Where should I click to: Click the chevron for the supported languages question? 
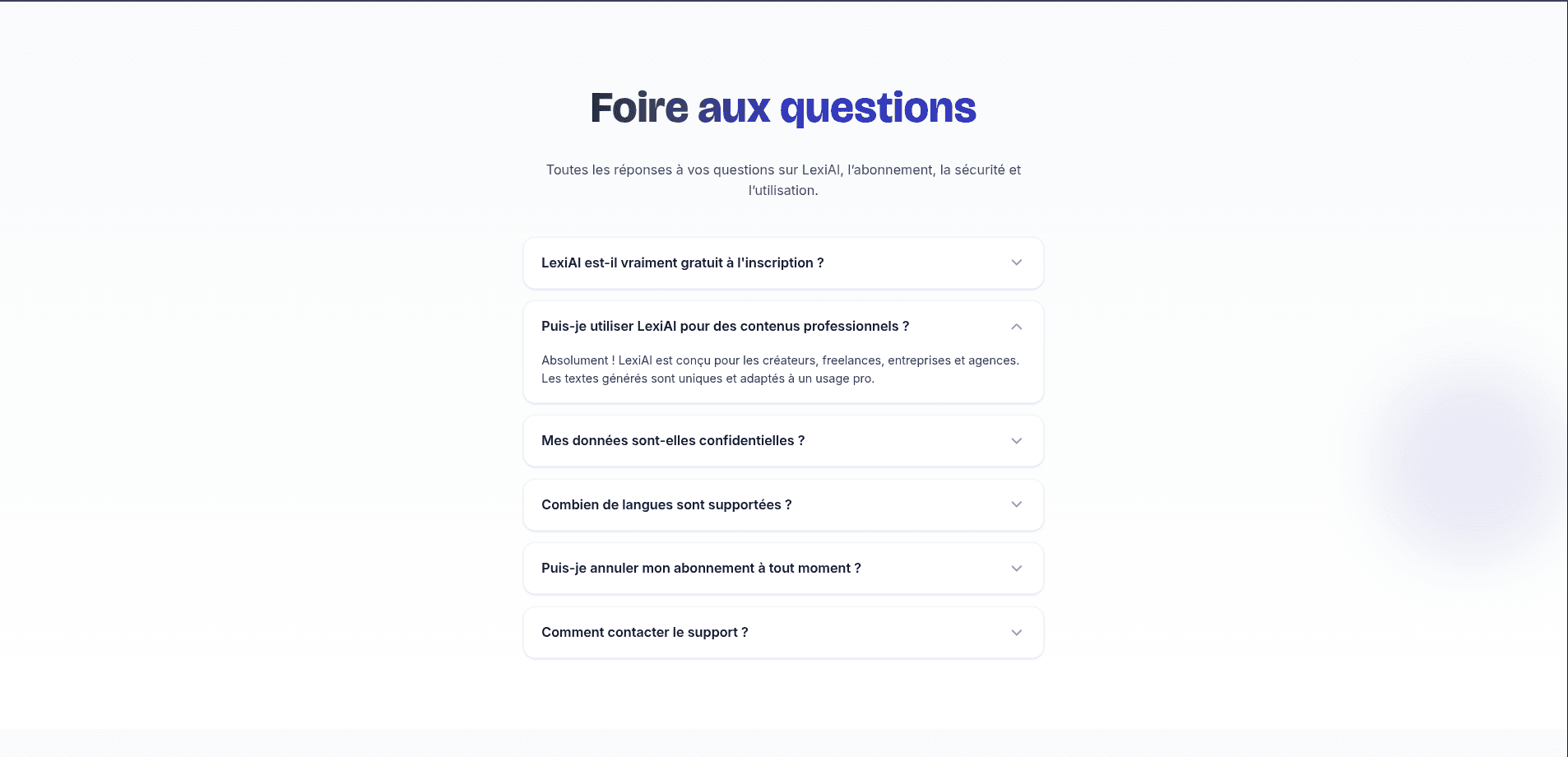point(1017,504)
